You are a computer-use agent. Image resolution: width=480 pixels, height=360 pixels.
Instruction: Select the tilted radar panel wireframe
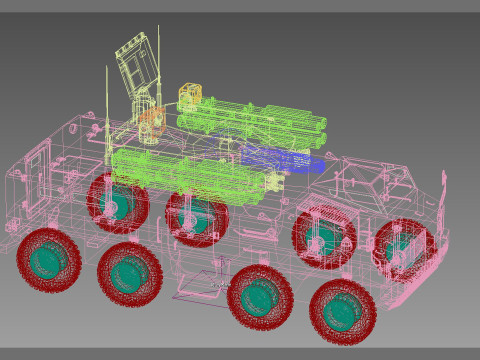[x=137, y=64]
